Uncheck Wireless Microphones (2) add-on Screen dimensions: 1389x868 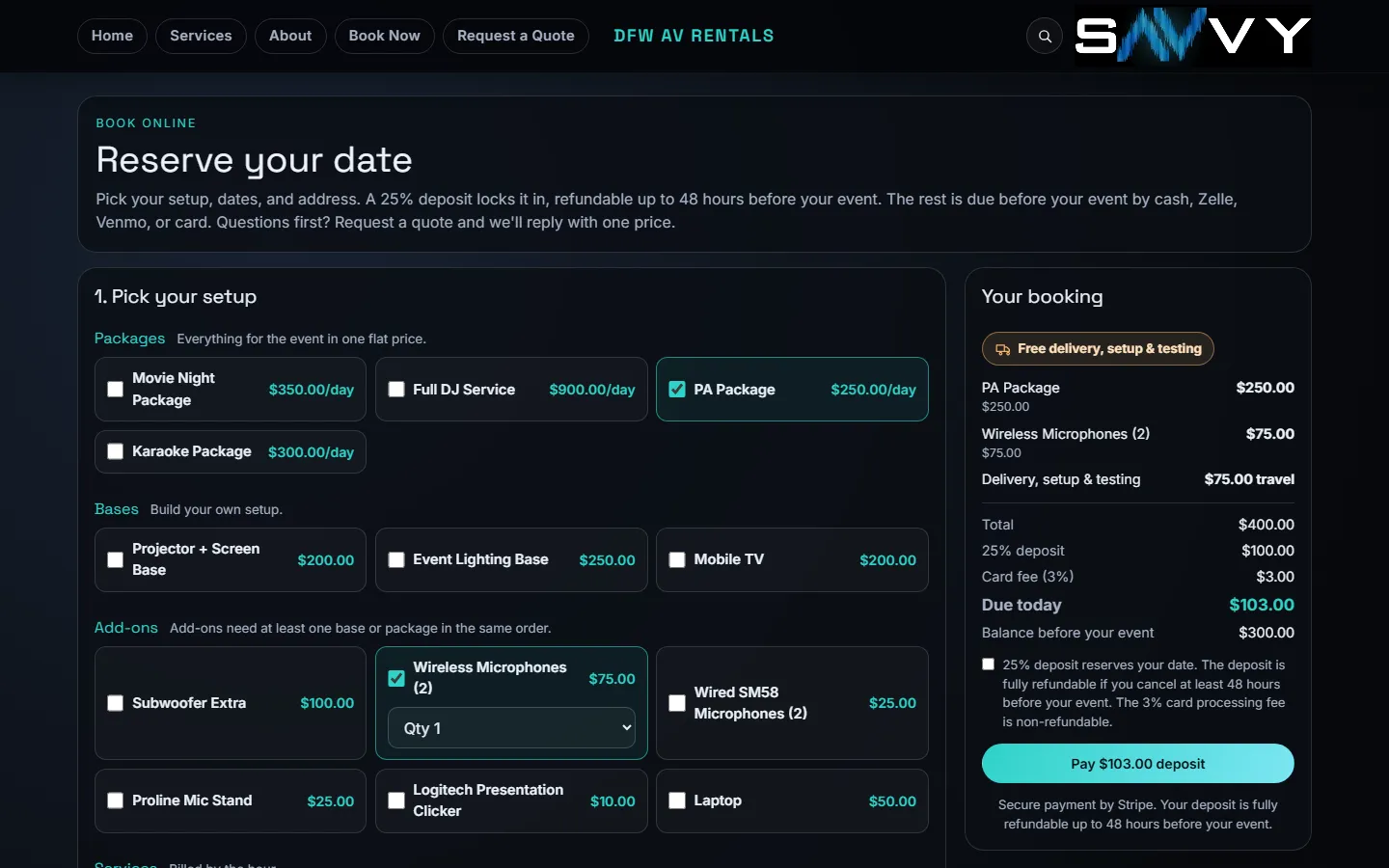click(396, 678)
